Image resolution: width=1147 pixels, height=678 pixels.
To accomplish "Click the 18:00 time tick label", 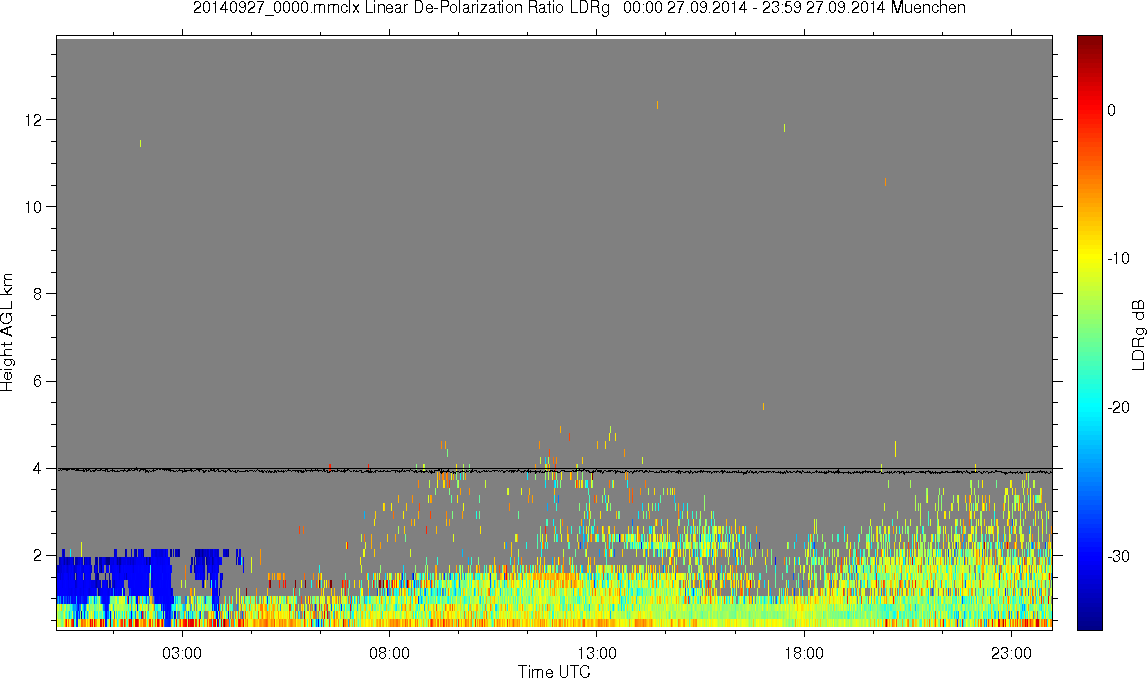I will tap(804, 653).
